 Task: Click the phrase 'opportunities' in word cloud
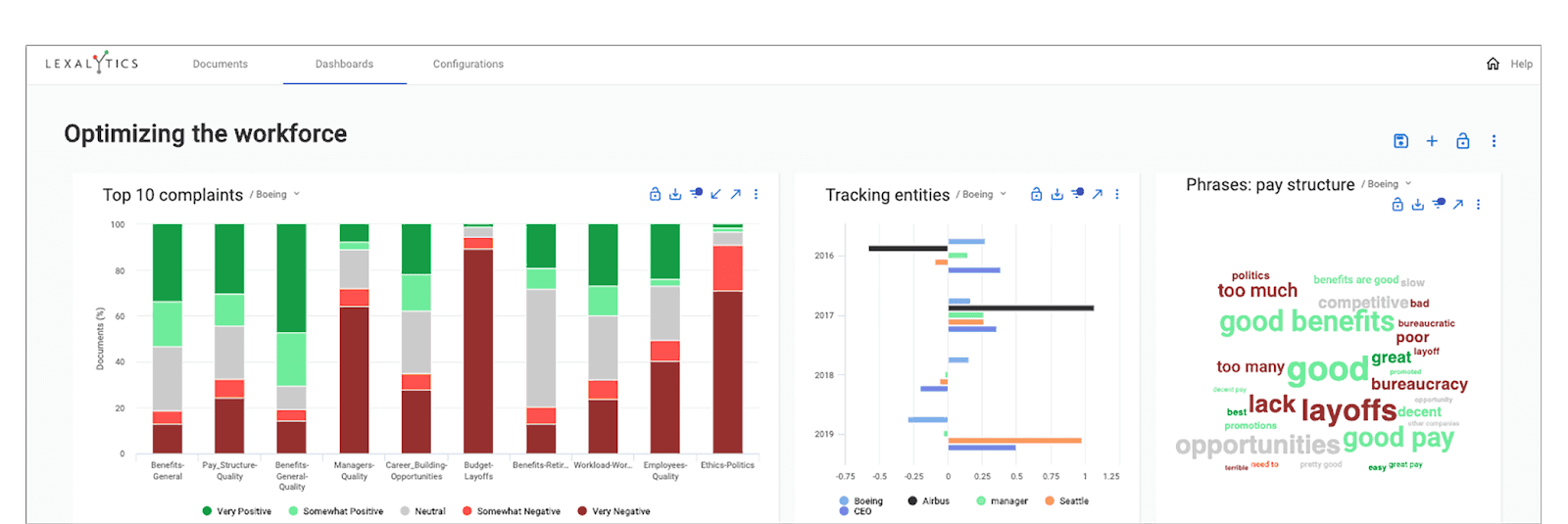[1257, 446]
